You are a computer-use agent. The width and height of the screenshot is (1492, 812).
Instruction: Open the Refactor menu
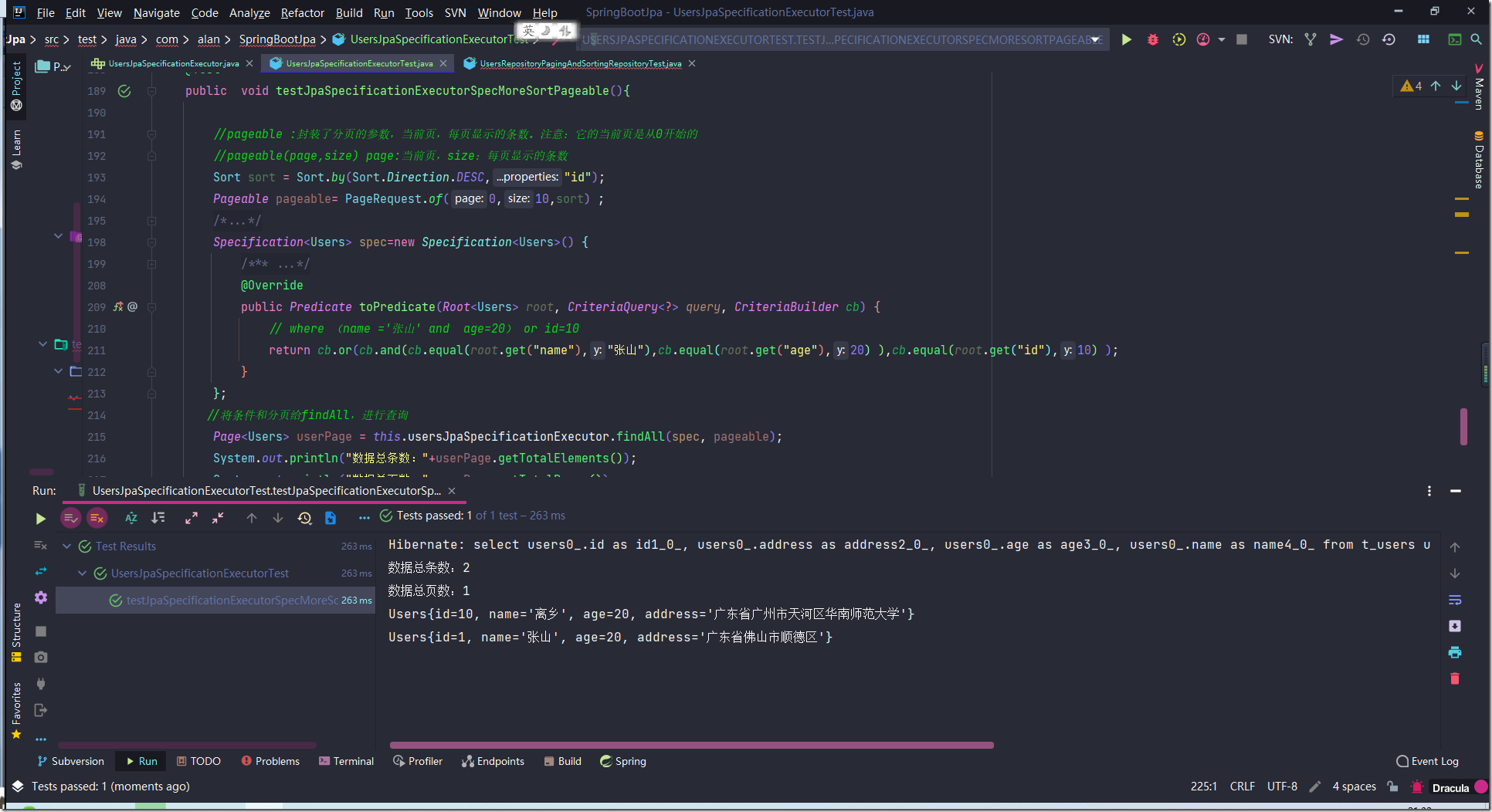pos(303,12)
